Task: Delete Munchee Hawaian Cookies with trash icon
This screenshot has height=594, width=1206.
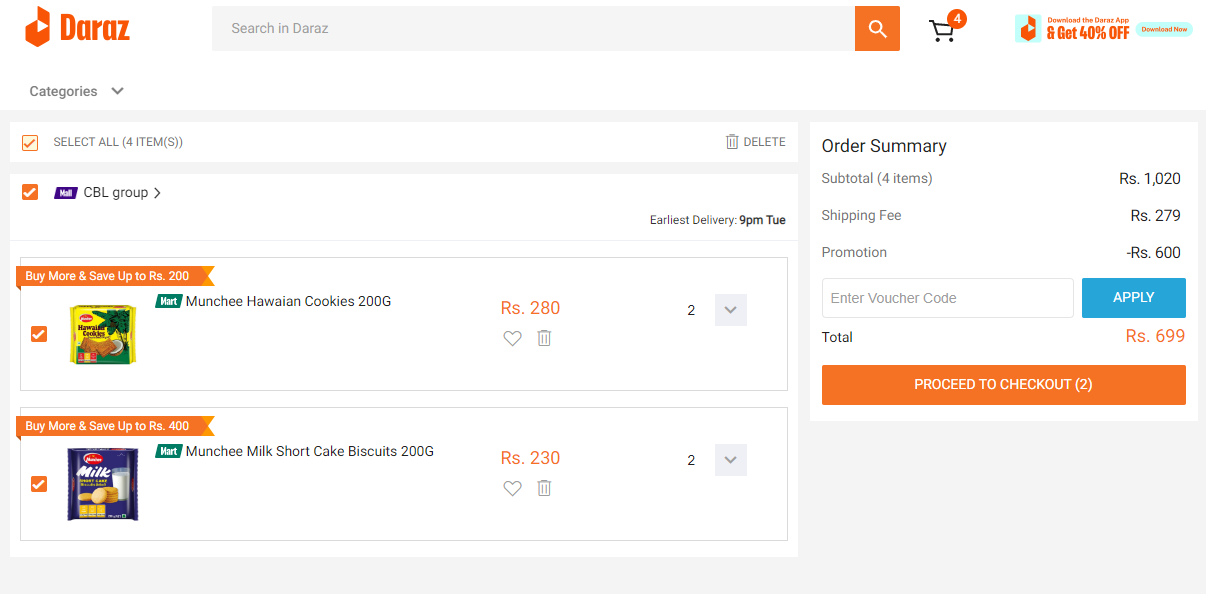Action: (x=544, y=338)
